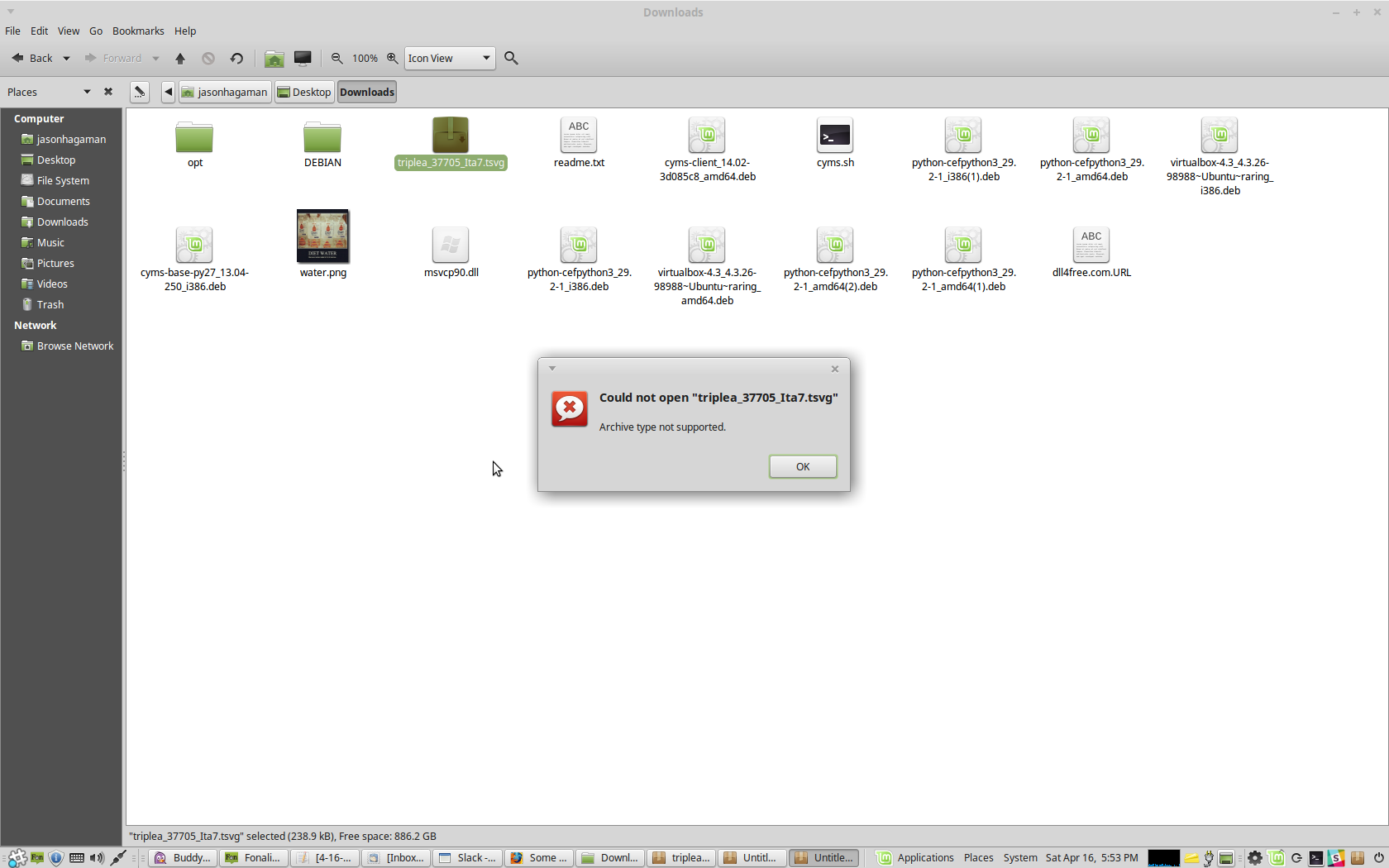Navigate to jasonhagaman in path bar
Image resolution: width=1389 pixels, height=868 pixels.
[225, 92]
